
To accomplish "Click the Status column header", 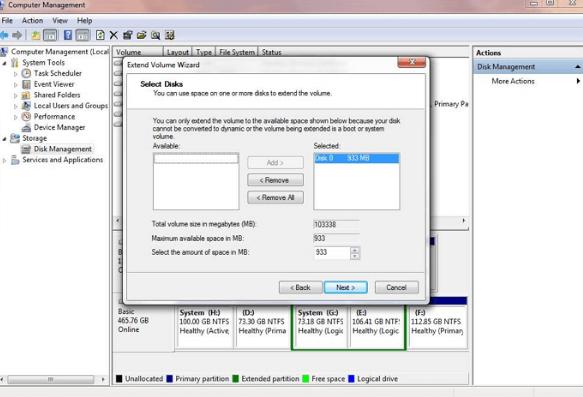I will pos(271,52).
